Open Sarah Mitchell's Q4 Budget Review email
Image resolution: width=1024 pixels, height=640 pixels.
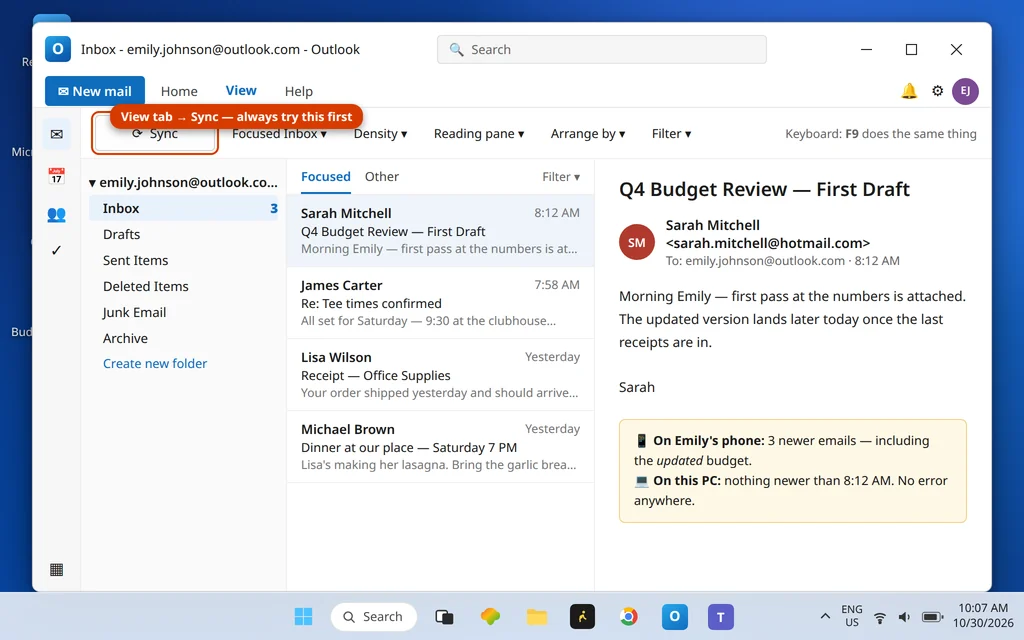(440, 231)
